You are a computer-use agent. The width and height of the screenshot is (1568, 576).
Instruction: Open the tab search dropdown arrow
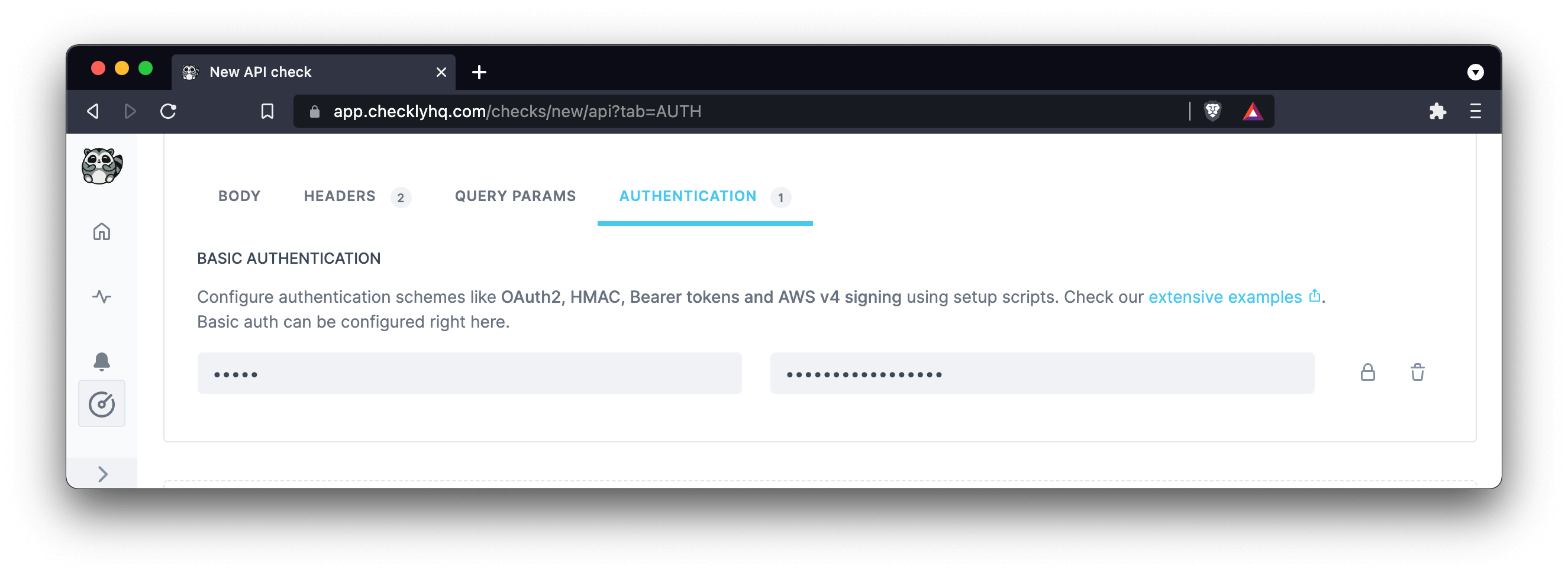coord(1475,72)
